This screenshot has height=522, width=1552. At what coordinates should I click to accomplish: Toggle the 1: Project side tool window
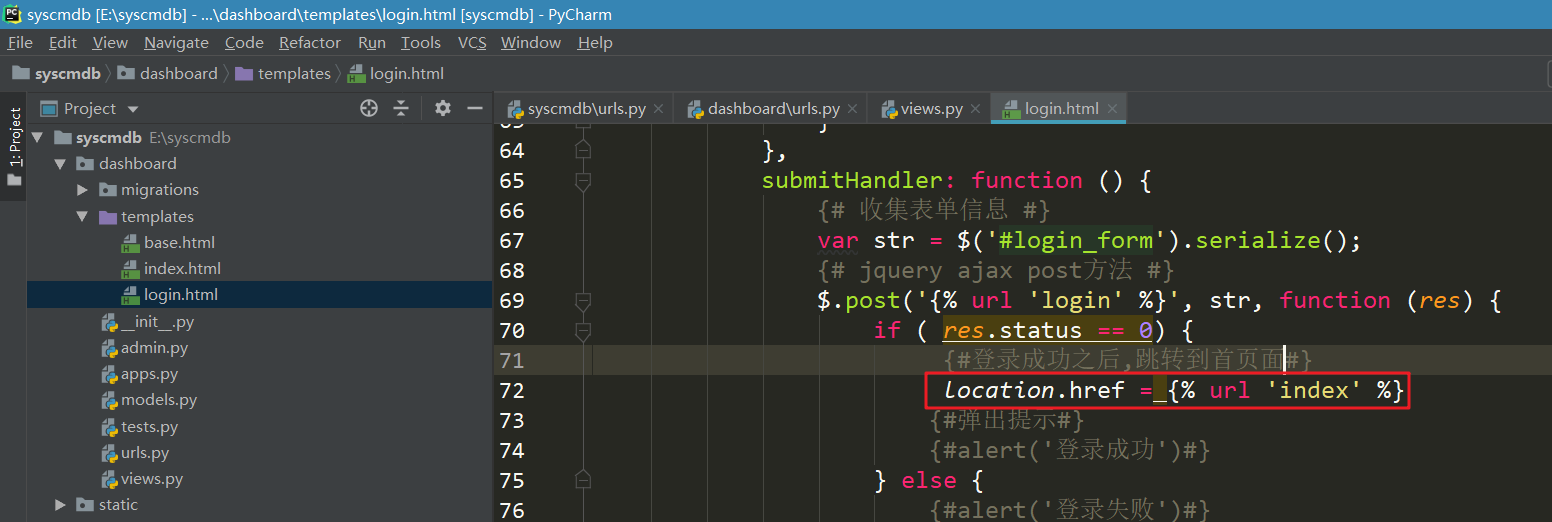click(14, 148)
